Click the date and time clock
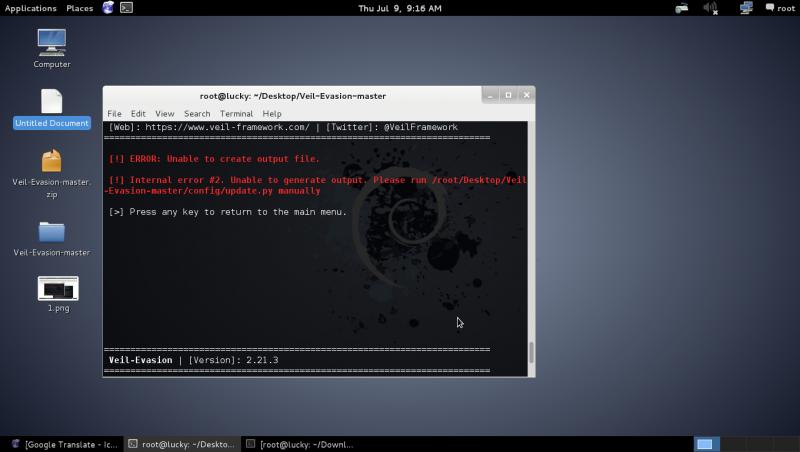 [400, 8]
